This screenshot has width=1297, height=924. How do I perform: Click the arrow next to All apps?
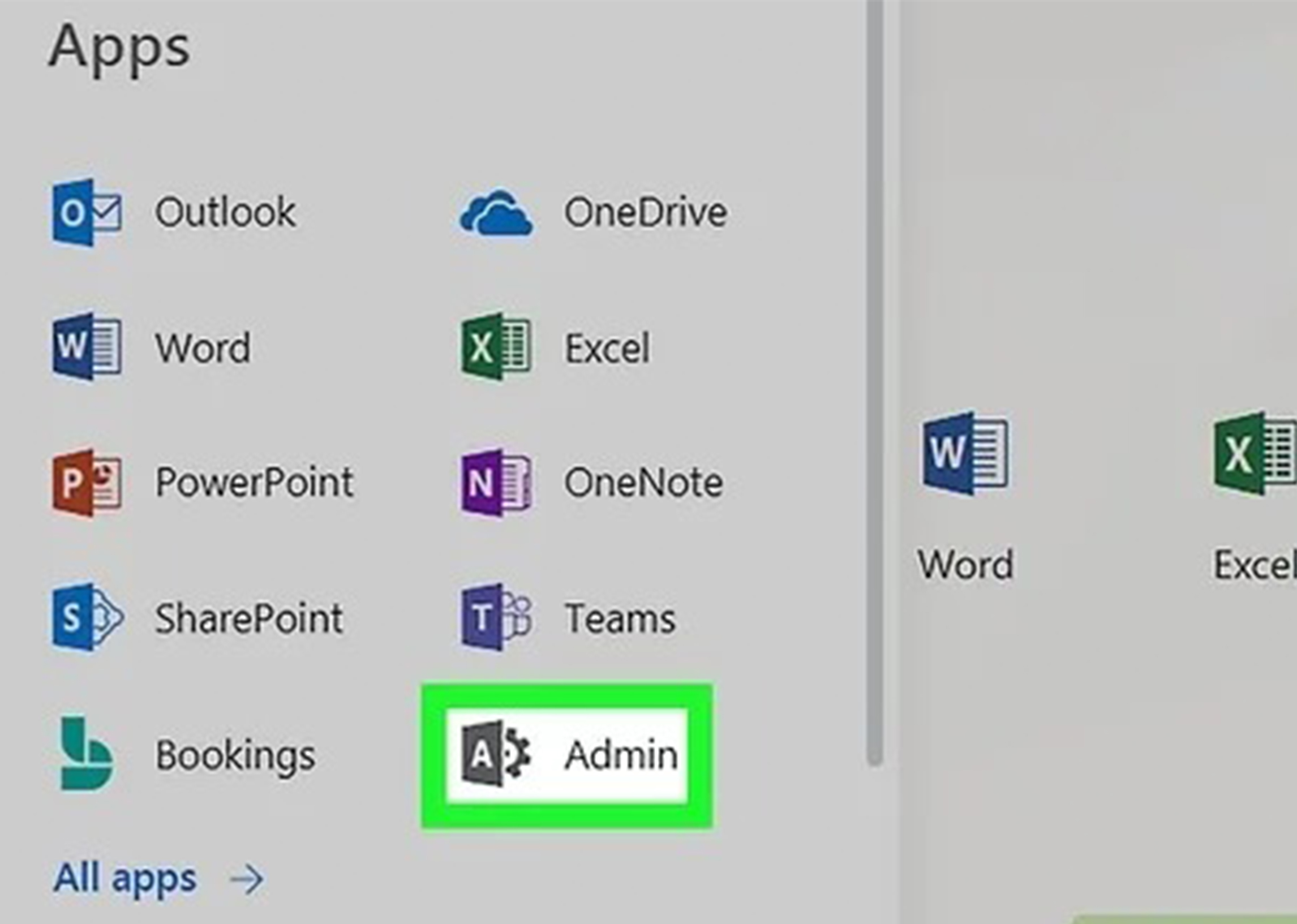click(246, 879)
